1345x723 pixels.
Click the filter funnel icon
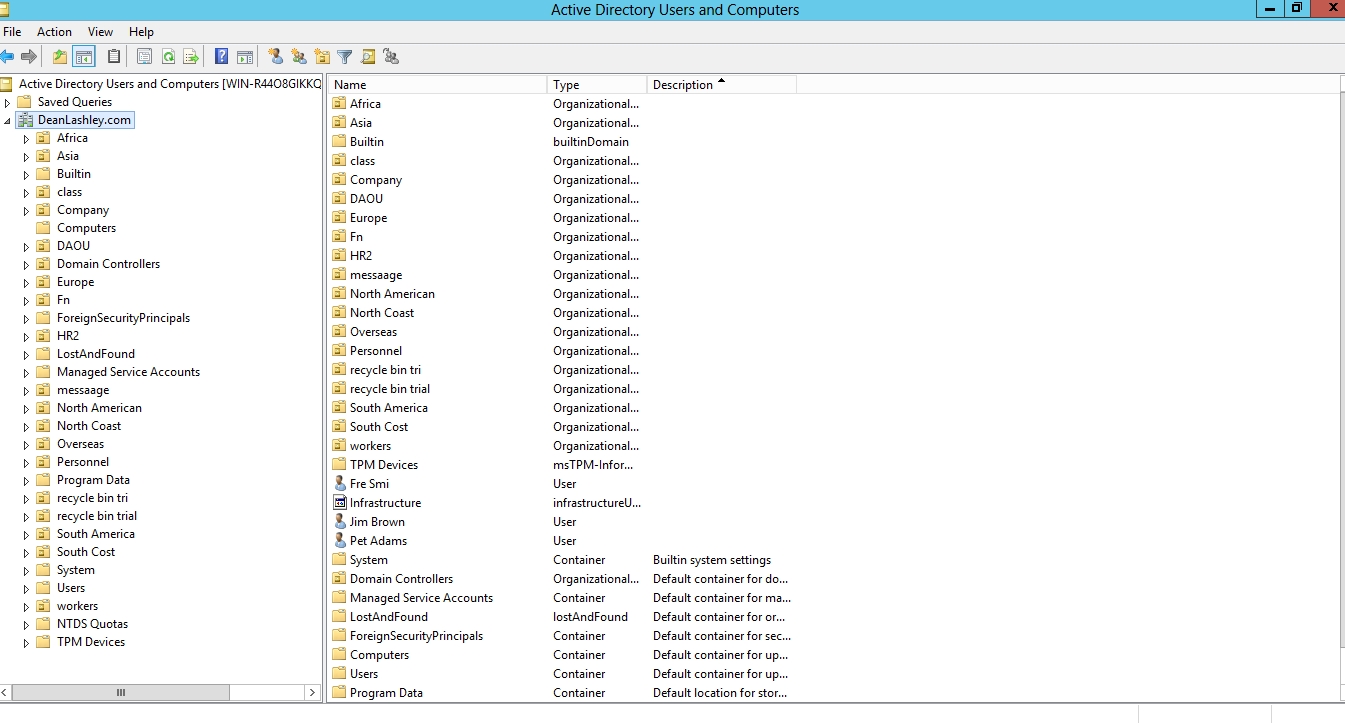pos(345,57)
